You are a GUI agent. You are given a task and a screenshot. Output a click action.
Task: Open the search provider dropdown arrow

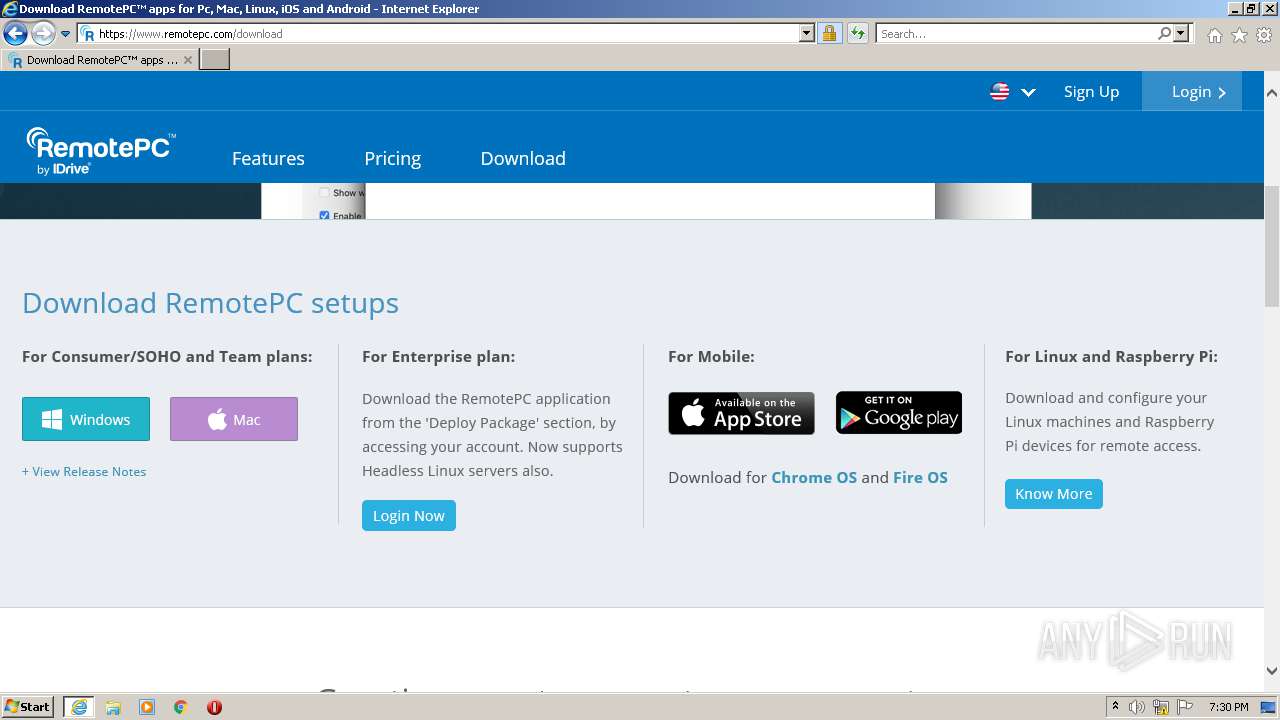coord(1181,34)
